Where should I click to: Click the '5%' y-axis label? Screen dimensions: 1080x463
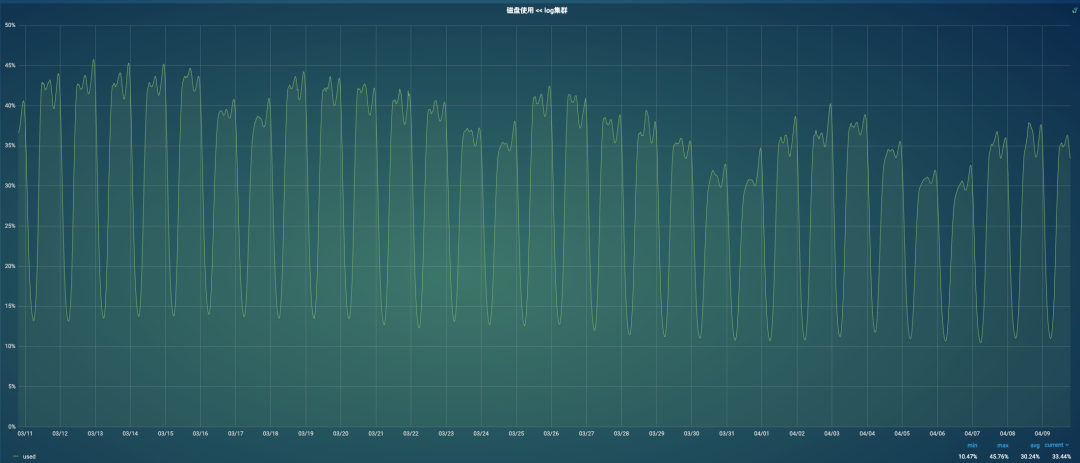[x=12, y=387]
